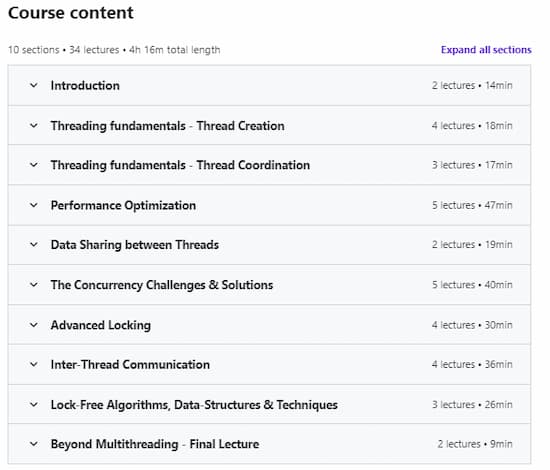The height and width of the screenshot is (470, 550).
Task: Click '3 lectures • 17min' text
Action: (x=472, y=165)
